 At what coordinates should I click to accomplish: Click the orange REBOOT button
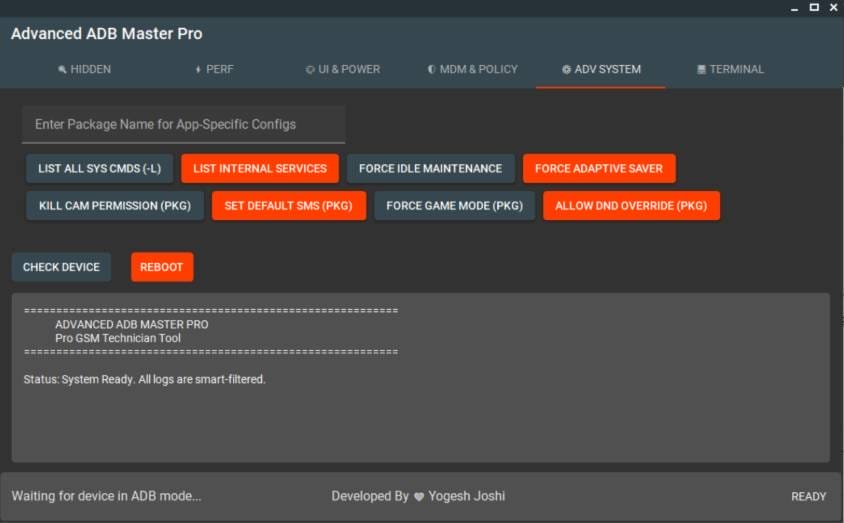(161, 267)
